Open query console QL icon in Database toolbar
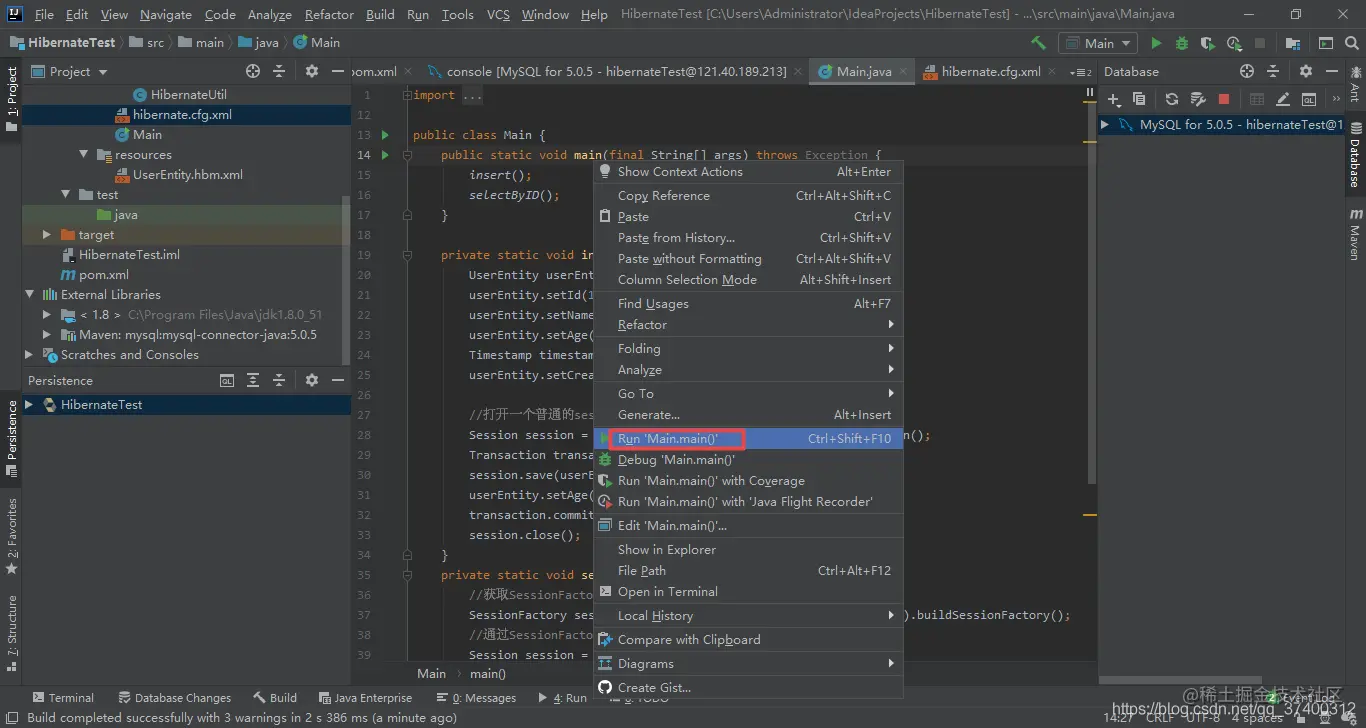The width and height of the screenshot is (1366, 728). 1309,99
